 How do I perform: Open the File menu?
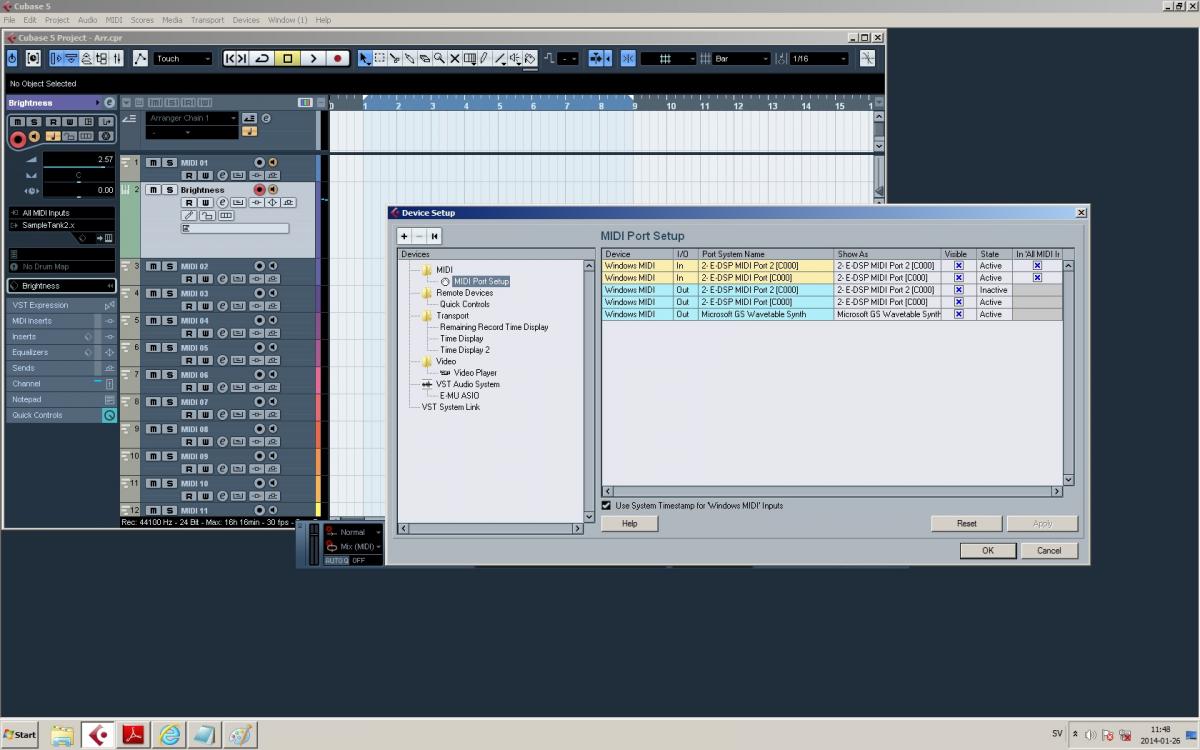[x=9, y=20]
